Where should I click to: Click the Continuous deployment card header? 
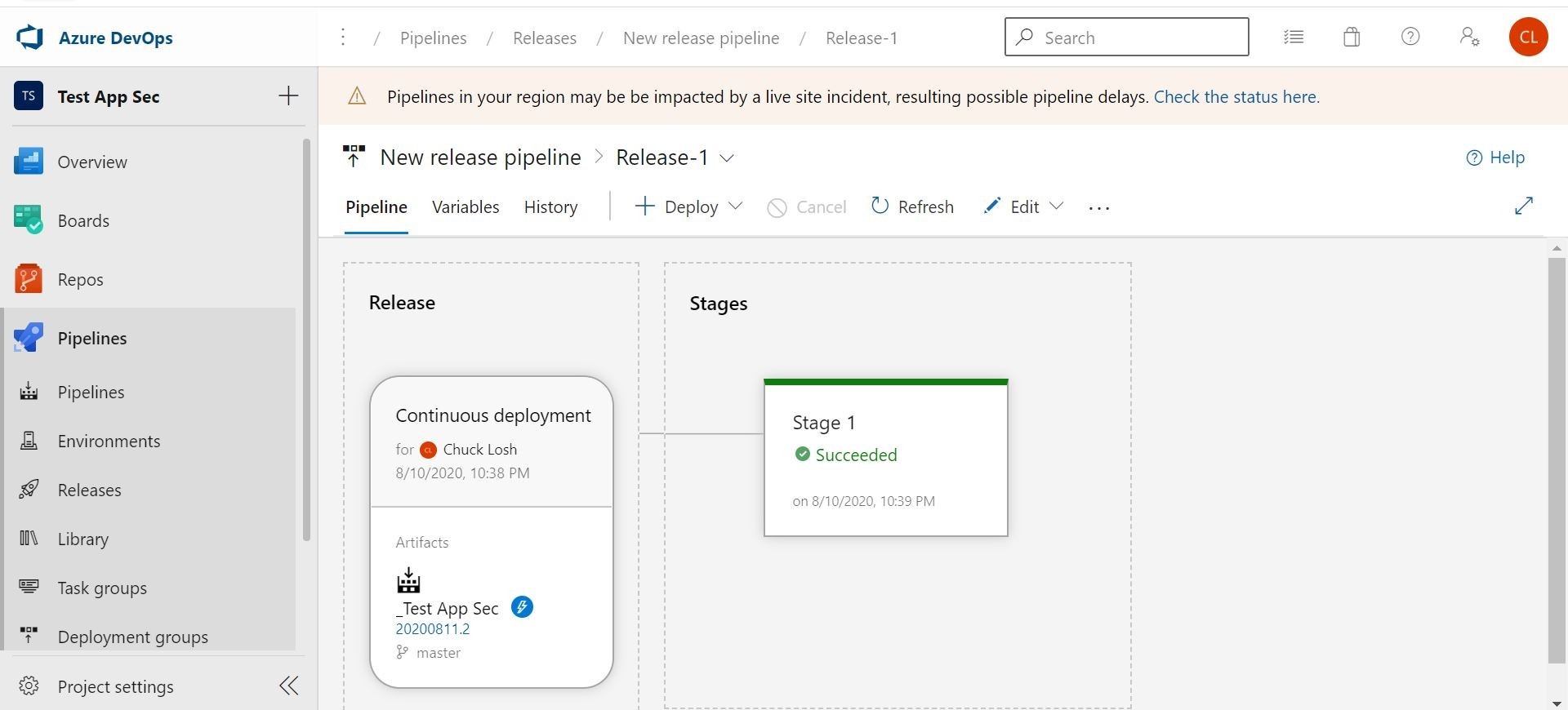coord(492,442)
